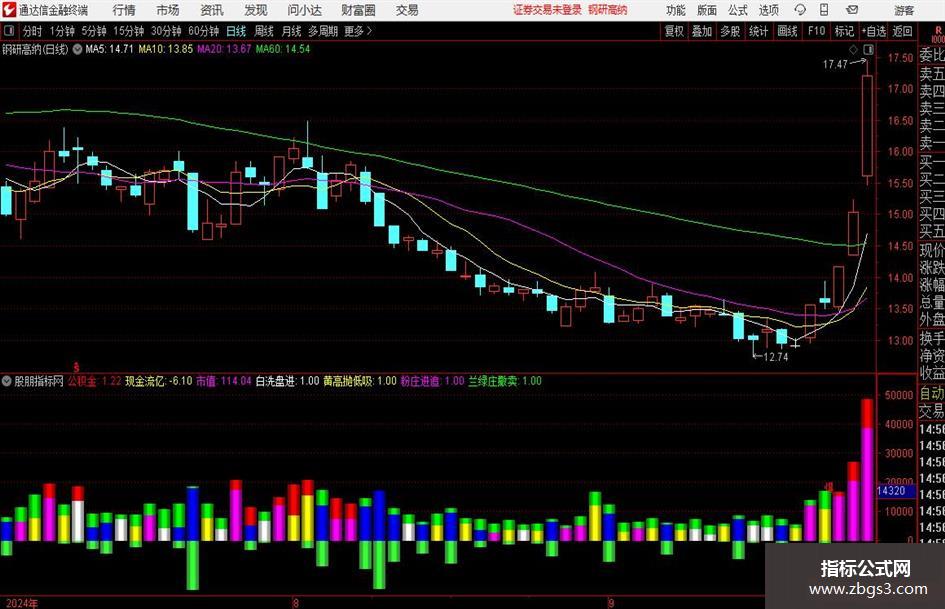Click the 白洗盘进: 1.00 indicator value
The image size is (945, 609).
287,381
